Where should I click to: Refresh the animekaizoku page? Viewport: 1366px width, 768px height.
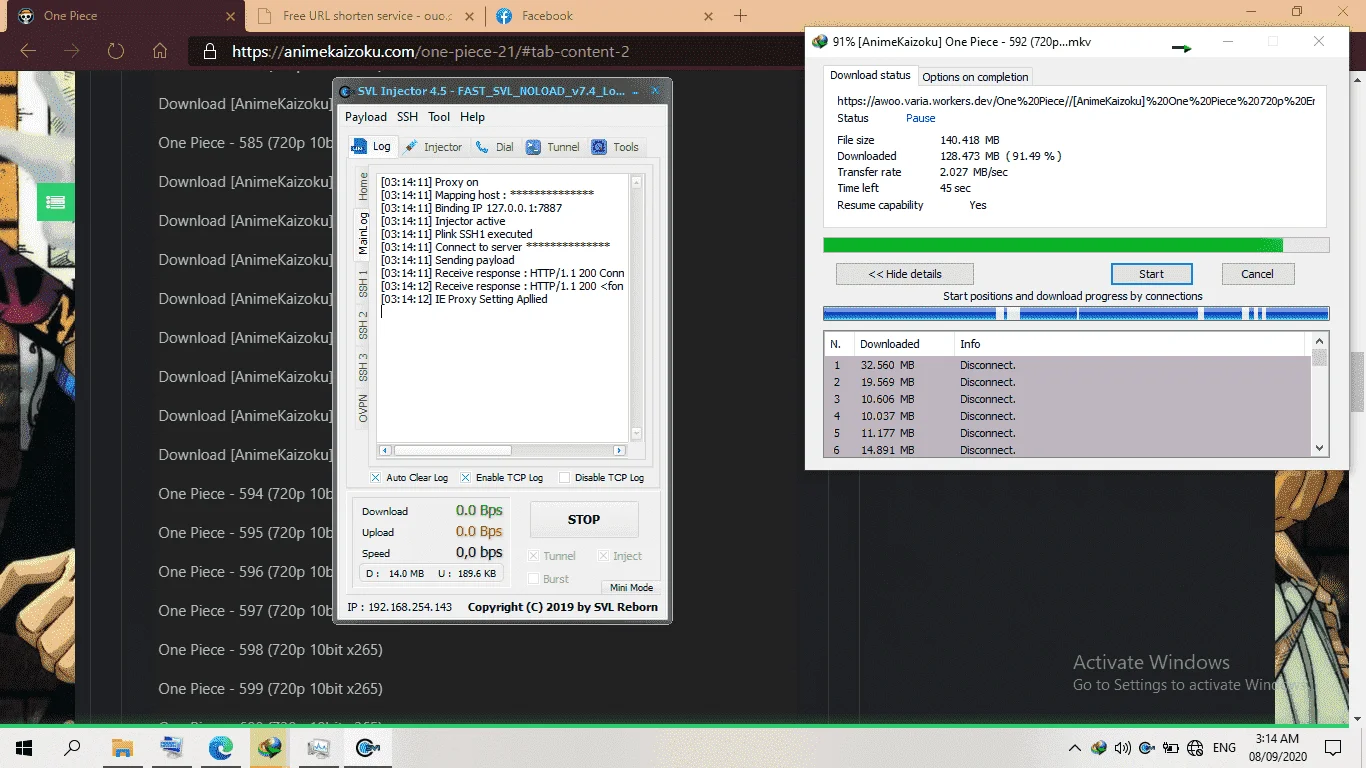(x=116, y=51)
